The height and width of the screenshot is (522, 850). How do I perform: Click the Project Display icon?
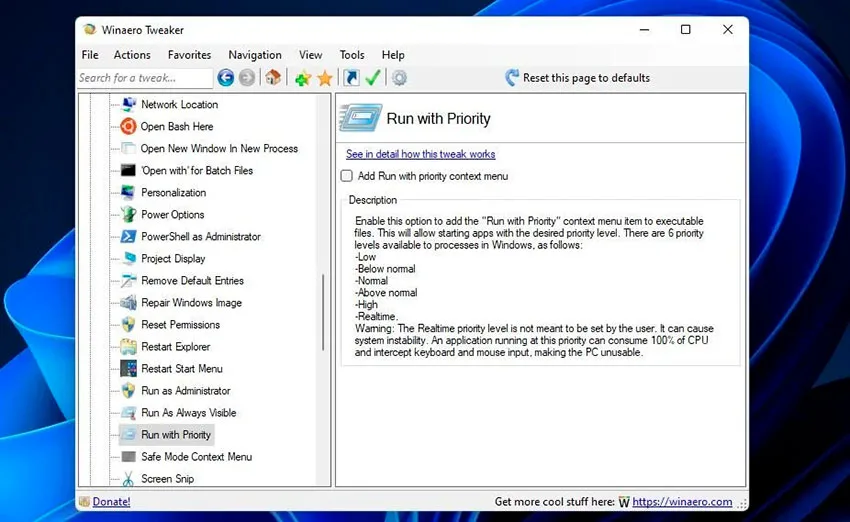pos(129,259)
